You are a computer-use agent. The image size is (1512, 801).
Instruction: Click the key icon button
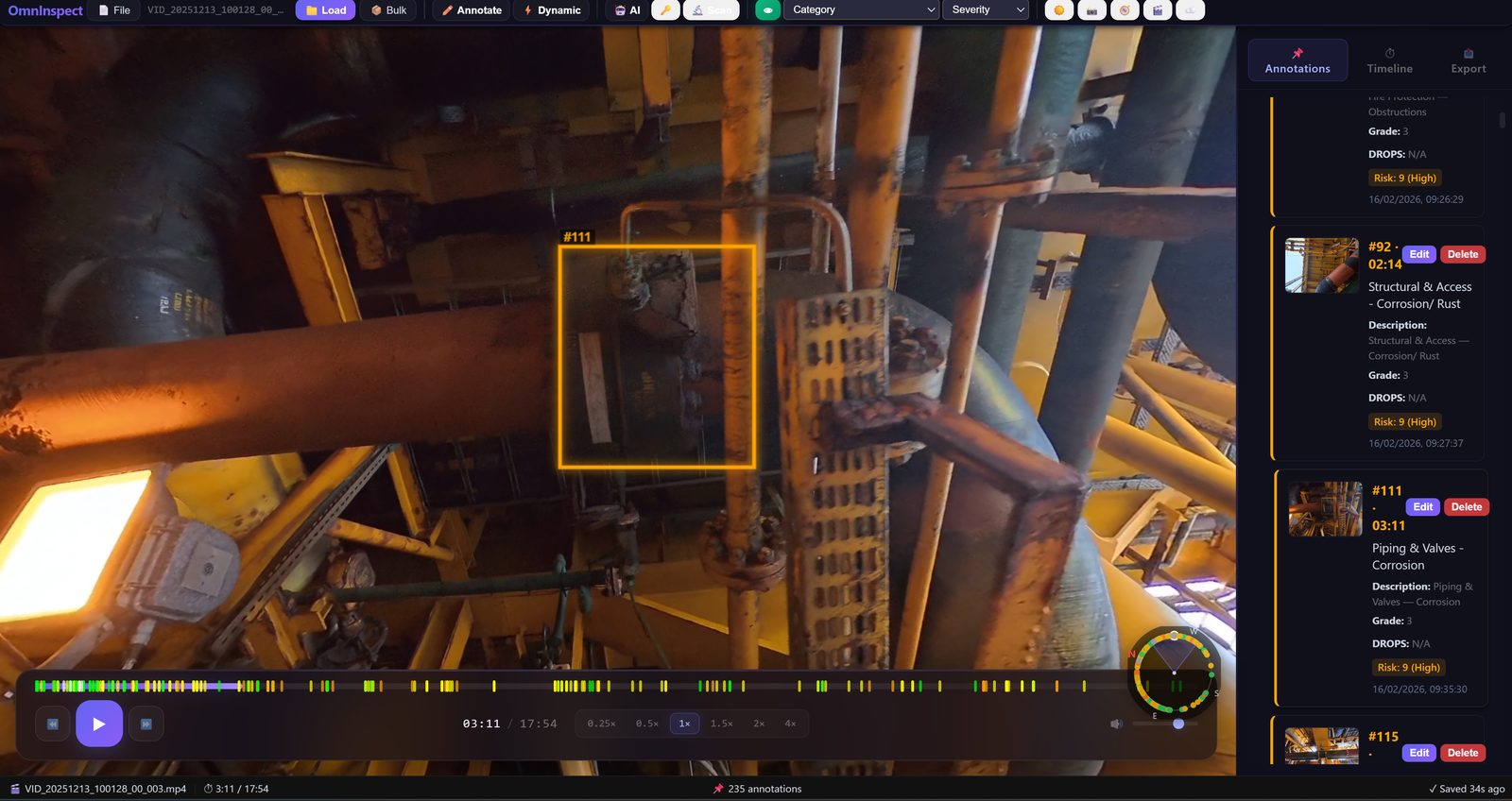[x=665, y=10]
